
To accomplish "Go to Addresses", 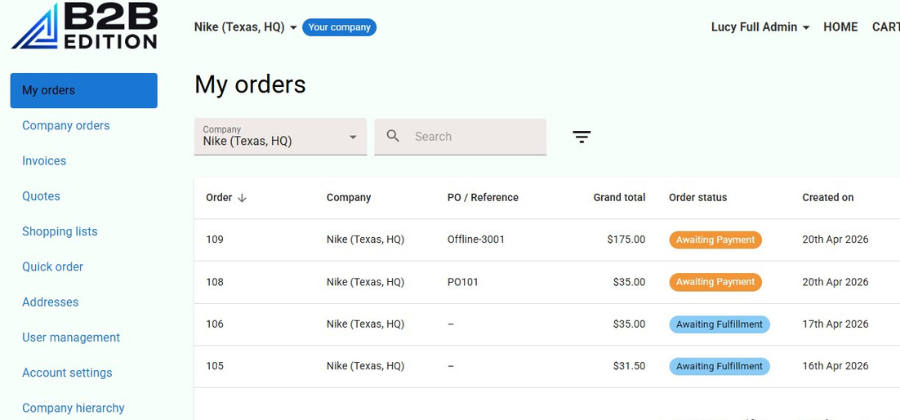I will (51, 302).
